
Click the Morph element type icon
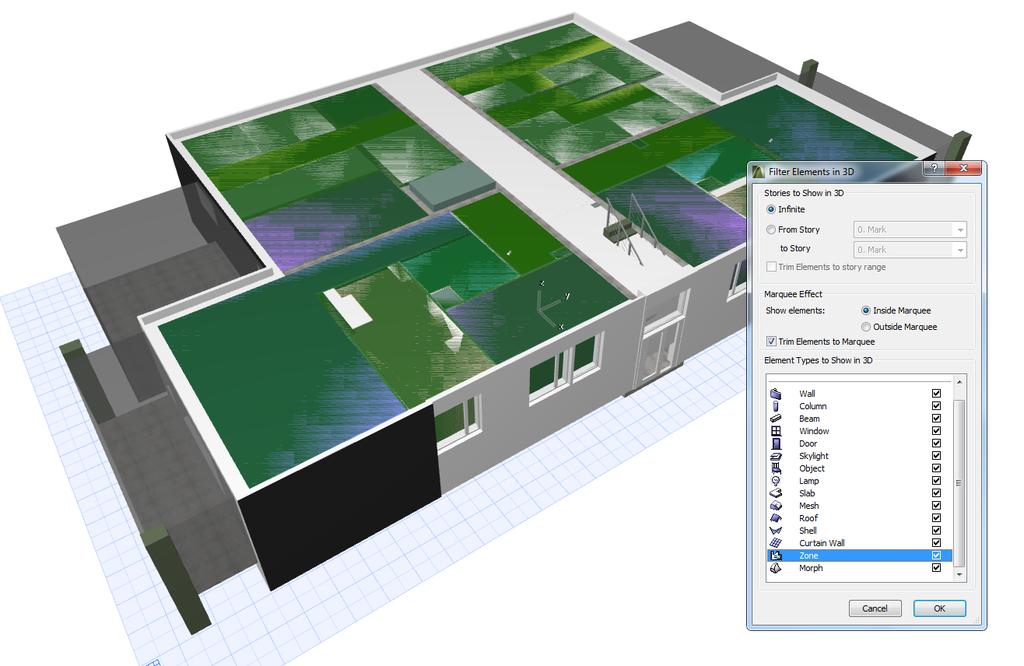pyautogui.click(x=776, y=568)
